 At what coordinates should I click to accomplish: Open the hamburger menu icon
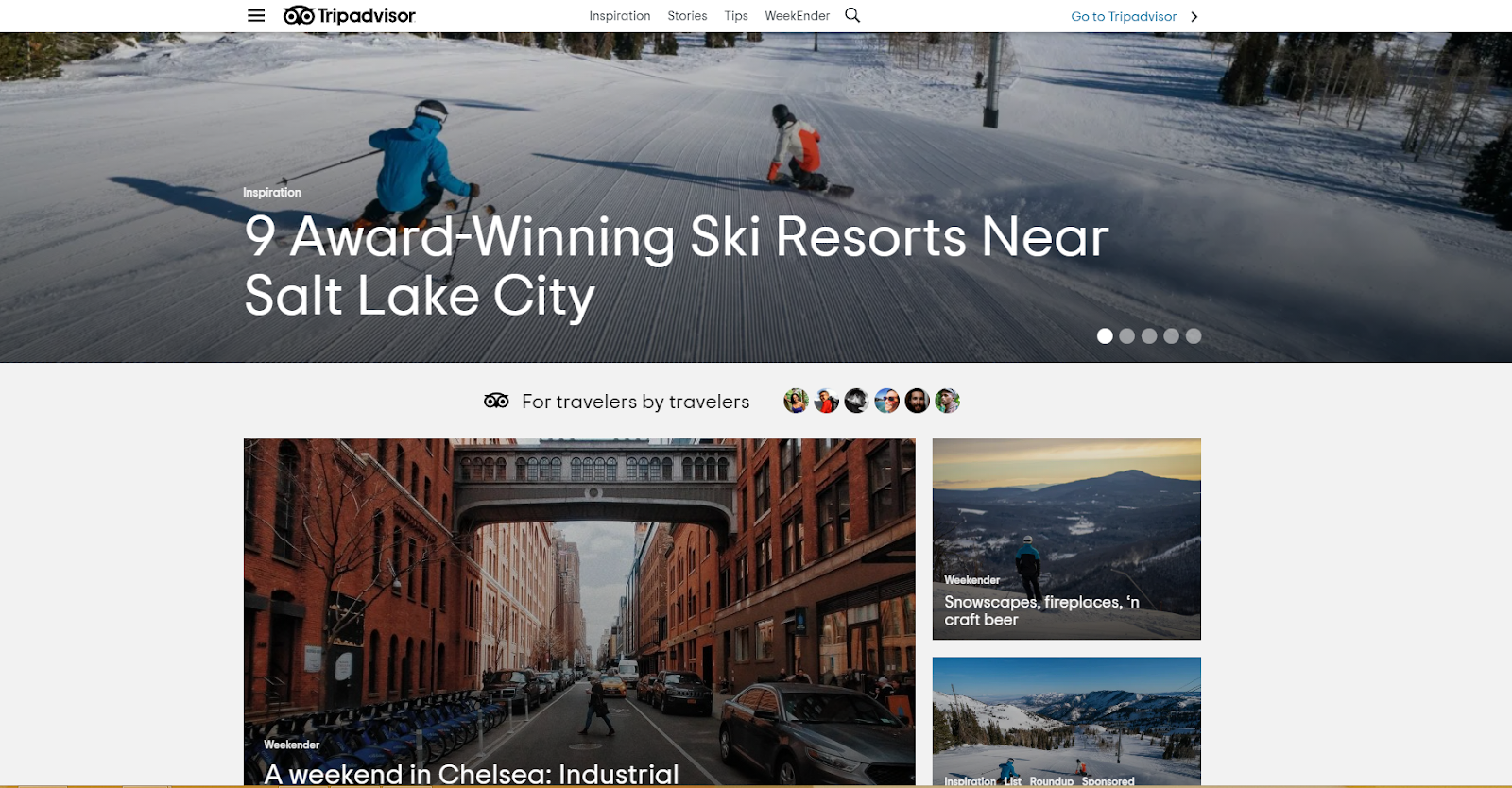(x=256, y=15)
